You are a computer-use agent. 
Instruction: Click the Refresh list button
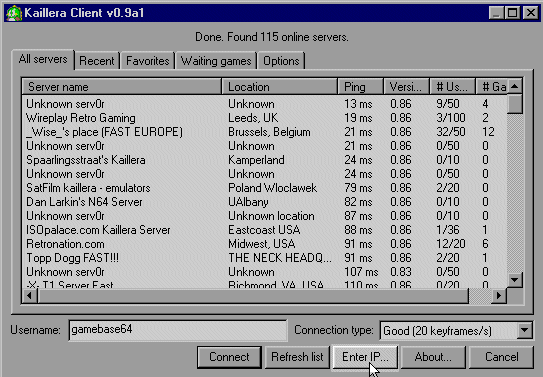point(297,357)
